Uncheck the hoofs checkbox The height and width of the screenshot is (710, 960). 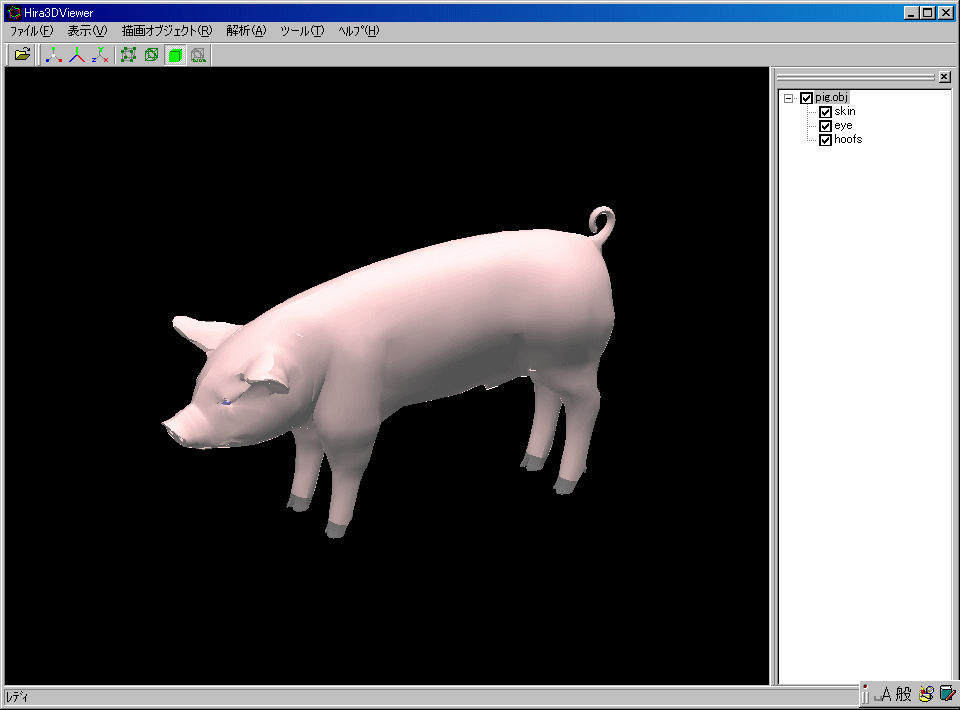point(825,140)
